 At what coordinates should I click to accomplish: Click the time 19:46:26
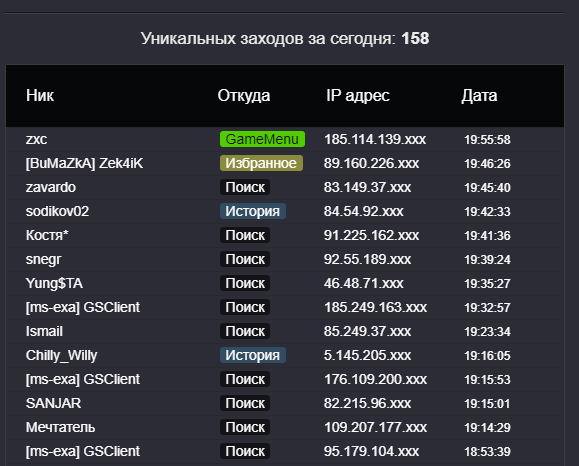click(x=487, y=164)
